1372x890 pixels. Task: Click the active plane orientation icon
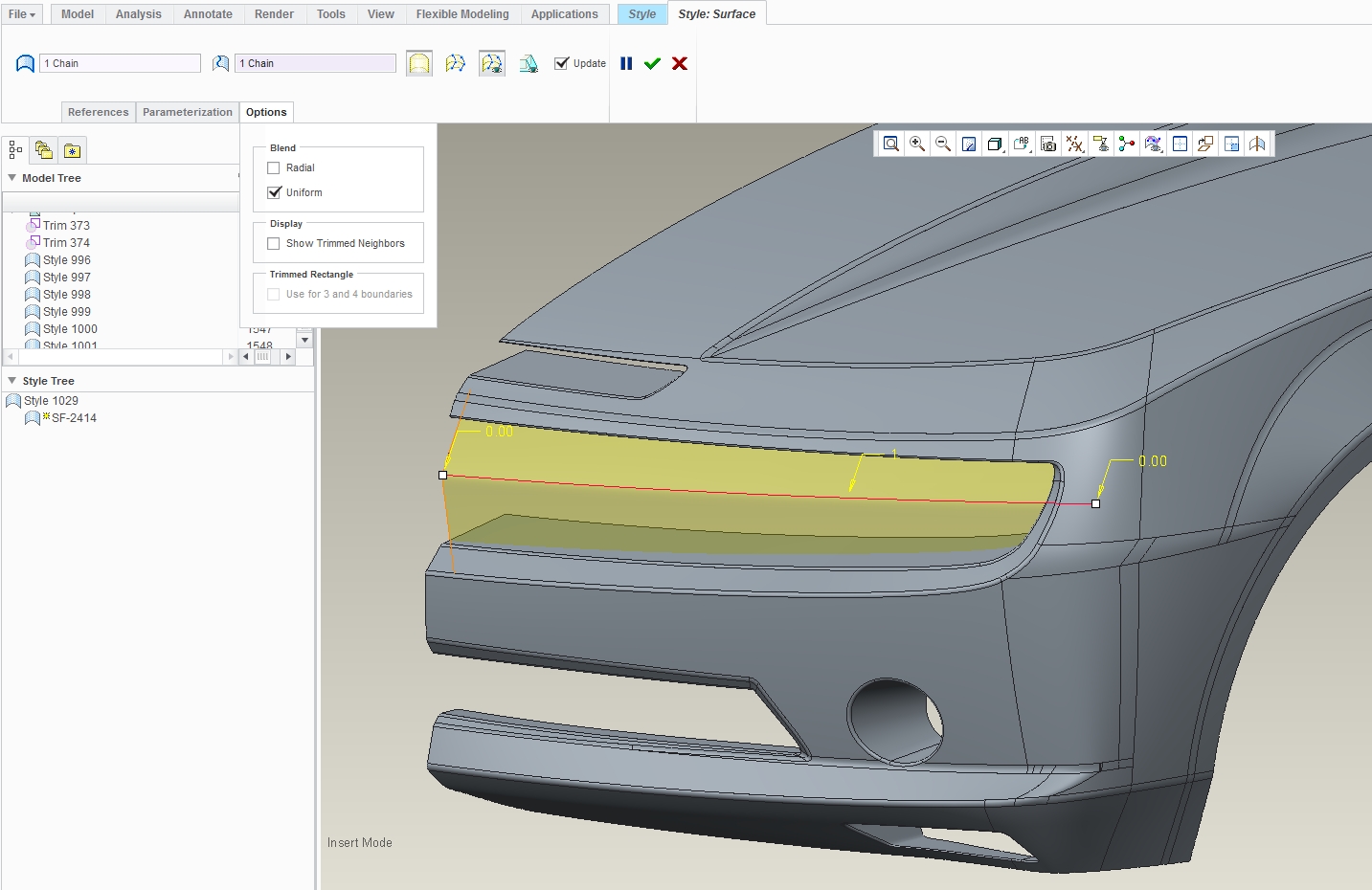pos(1205,144)
